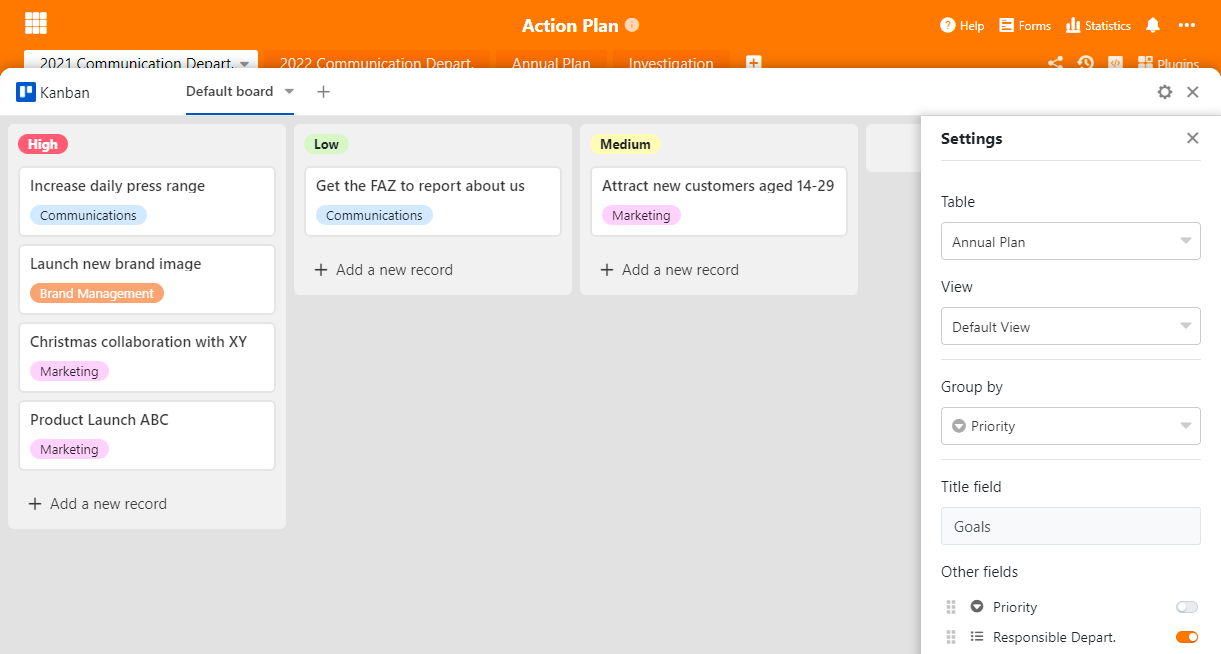This screenshot has height=654, width=1221.
Task: Add a new board with plus icon
Action: click(x=323, y=92)
